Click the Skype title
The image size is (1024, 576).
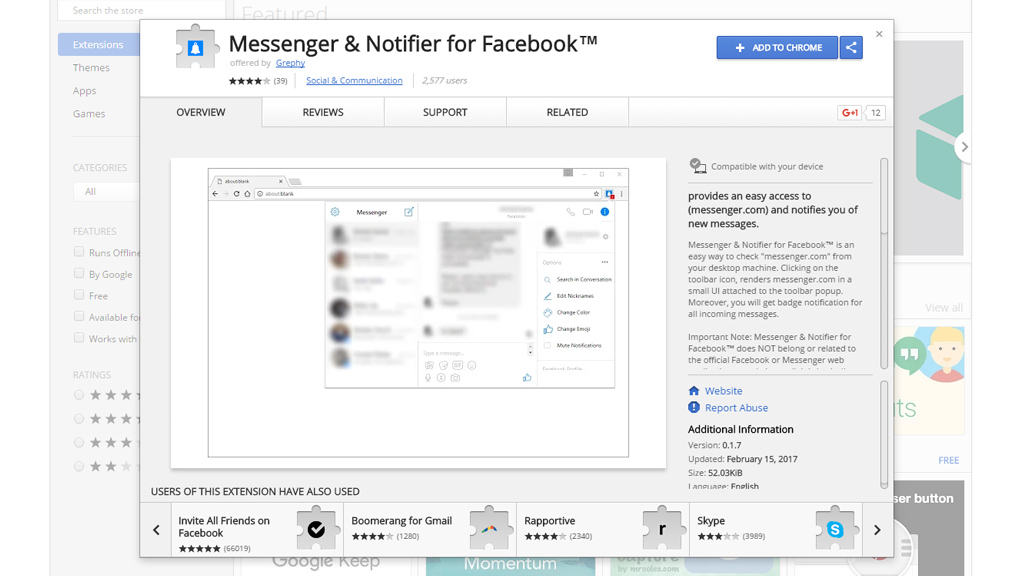pos(711,520)
